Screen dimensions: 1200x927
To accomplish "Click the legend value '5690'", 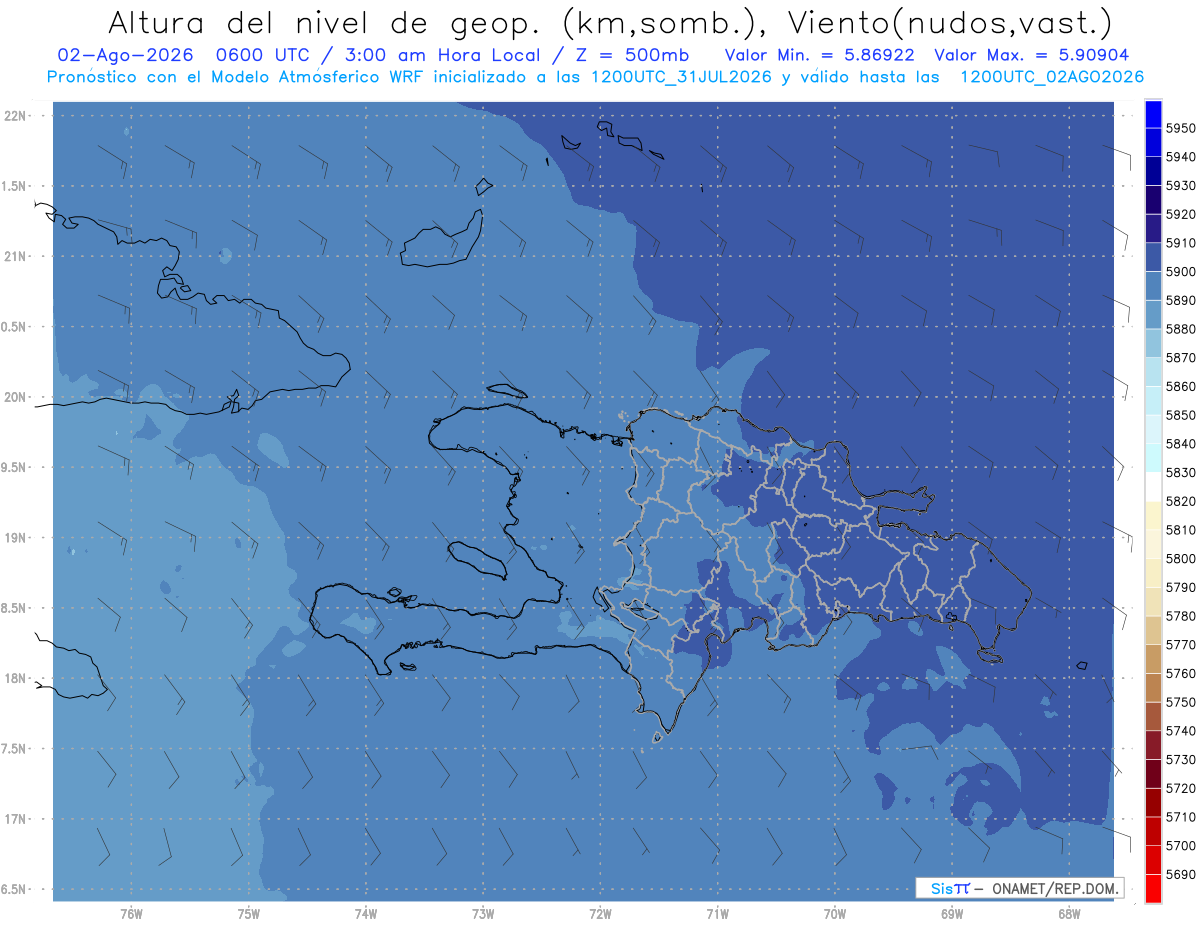I will coord(1181,874).
